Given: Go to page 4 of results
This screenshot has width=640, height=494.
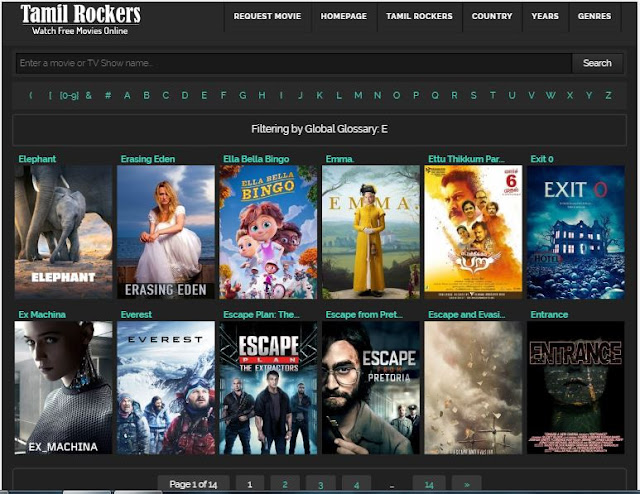Looking at the screenshot, I should [356, 485].
